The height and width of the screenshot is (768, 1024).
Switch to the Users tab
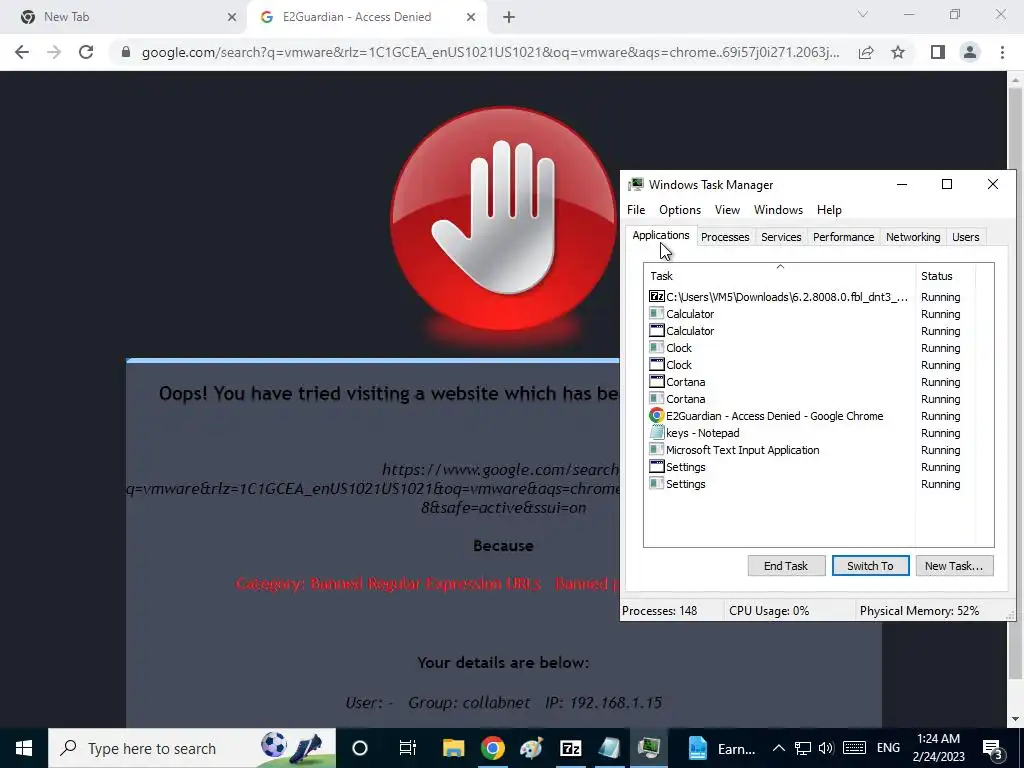pyautogui.click(x=965, y=237)
